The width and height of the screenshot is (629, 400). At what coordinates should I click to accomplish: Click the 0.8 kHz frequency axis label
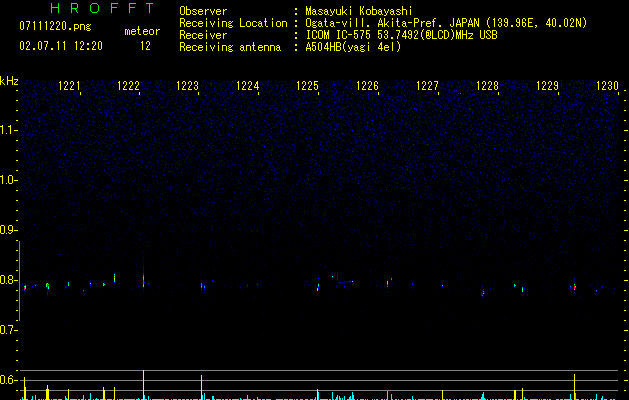pyautogui.click(x=8, y=280)
